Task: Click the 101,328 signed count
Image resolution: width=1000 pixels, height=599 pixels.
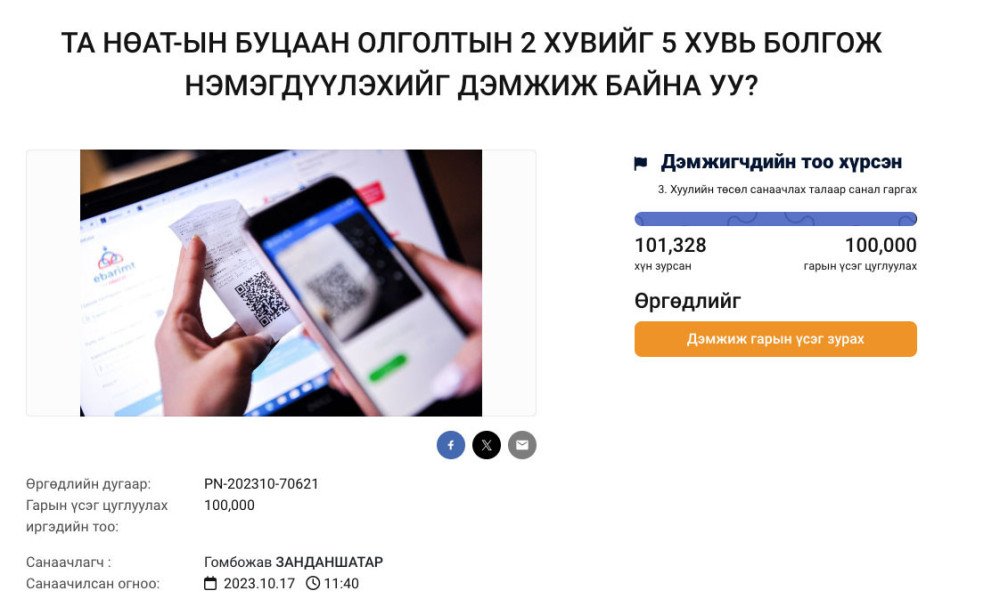Action: click(670, 245)
